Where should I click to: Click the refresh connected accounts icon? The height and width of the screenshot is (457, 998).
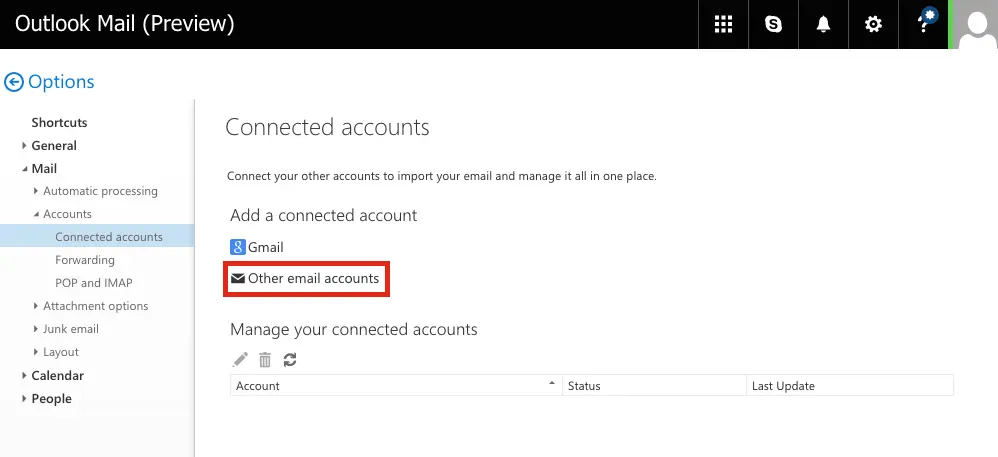[290, 360]
